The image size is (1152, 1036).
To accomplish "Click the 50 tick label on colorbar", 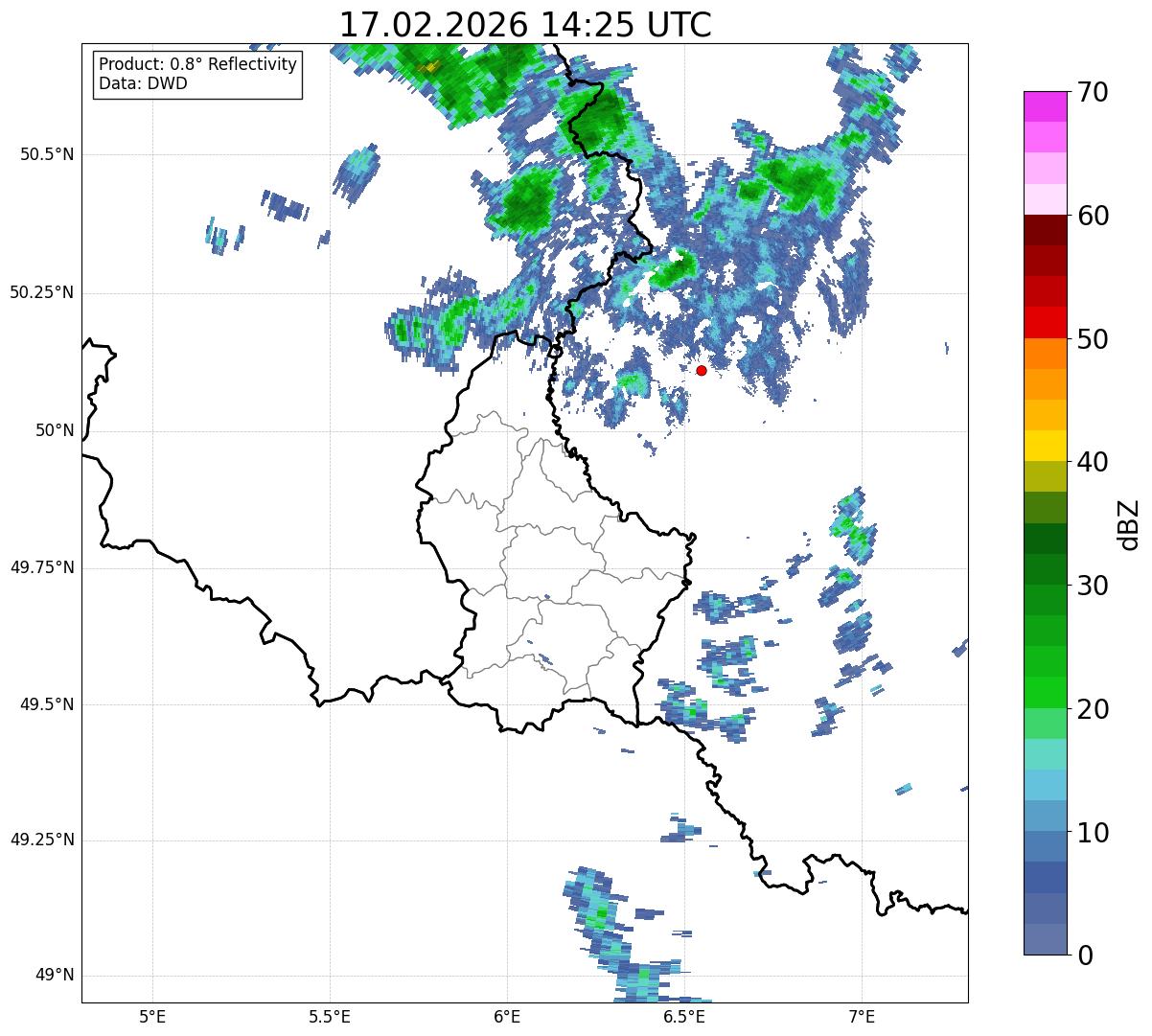I will coord(1093,339).
